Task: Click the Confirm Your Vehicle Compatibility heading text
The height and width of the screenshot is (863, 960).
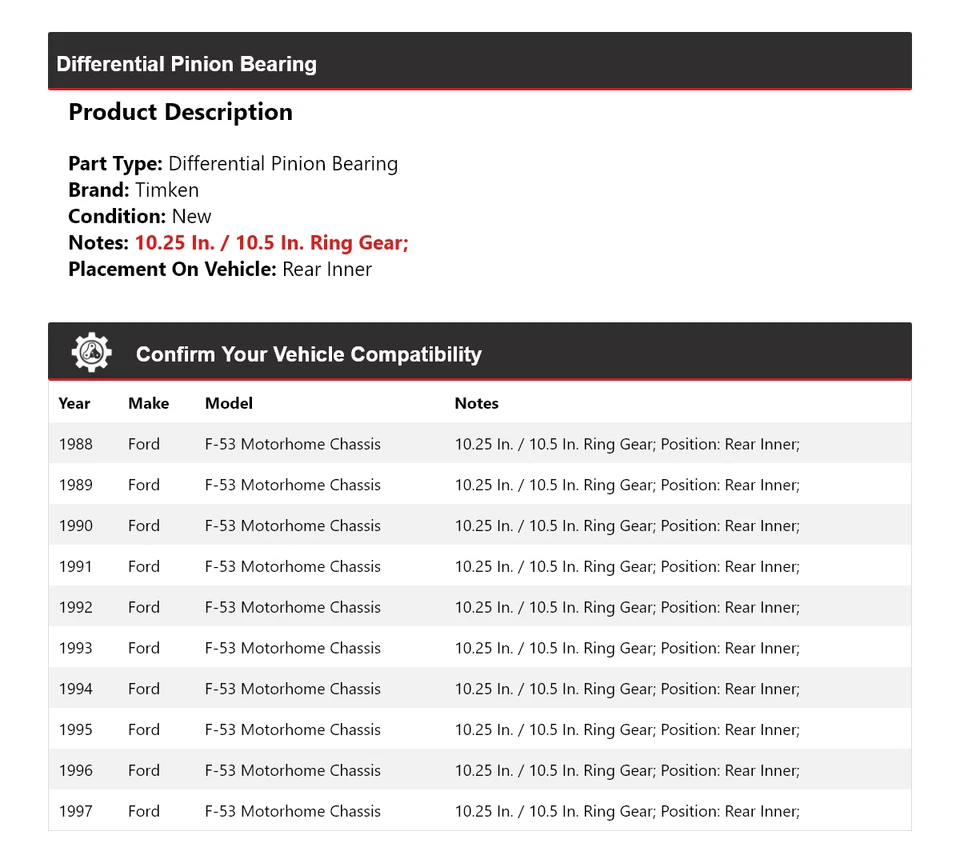Action: 308,354
